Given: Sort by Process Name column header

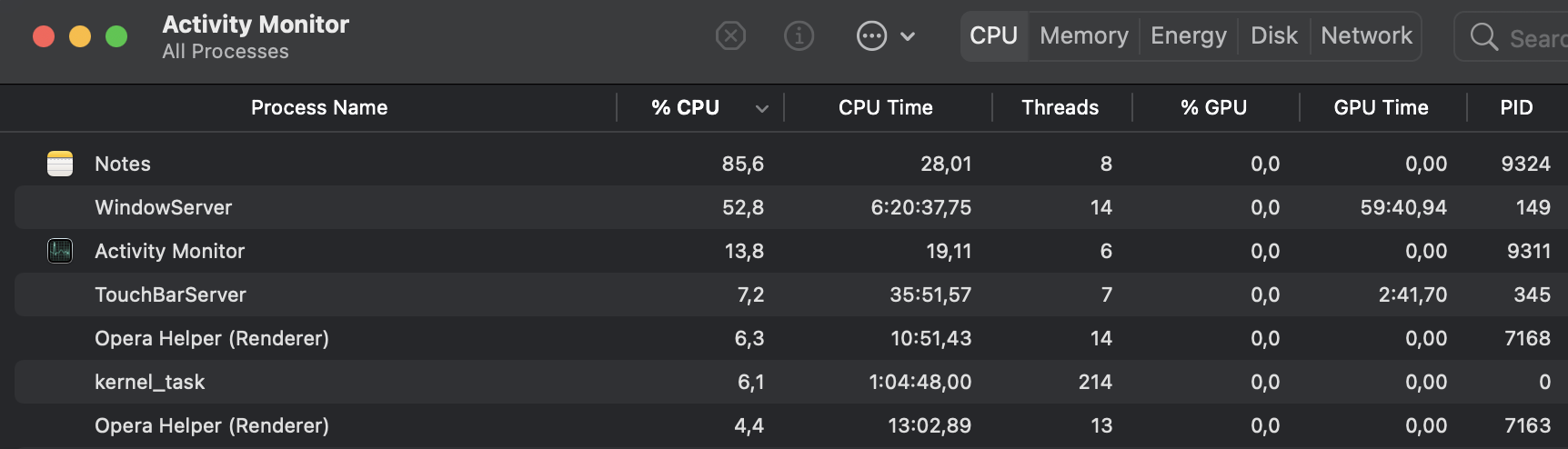Looking at the screenshot, I should [318, 108].
